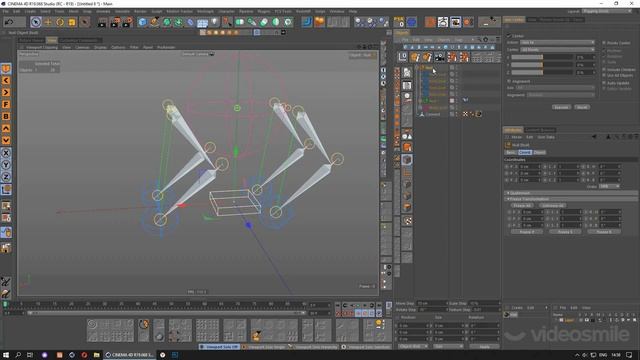Click the right arrow view icon
The image size is (640, 360).
(6, 92)
